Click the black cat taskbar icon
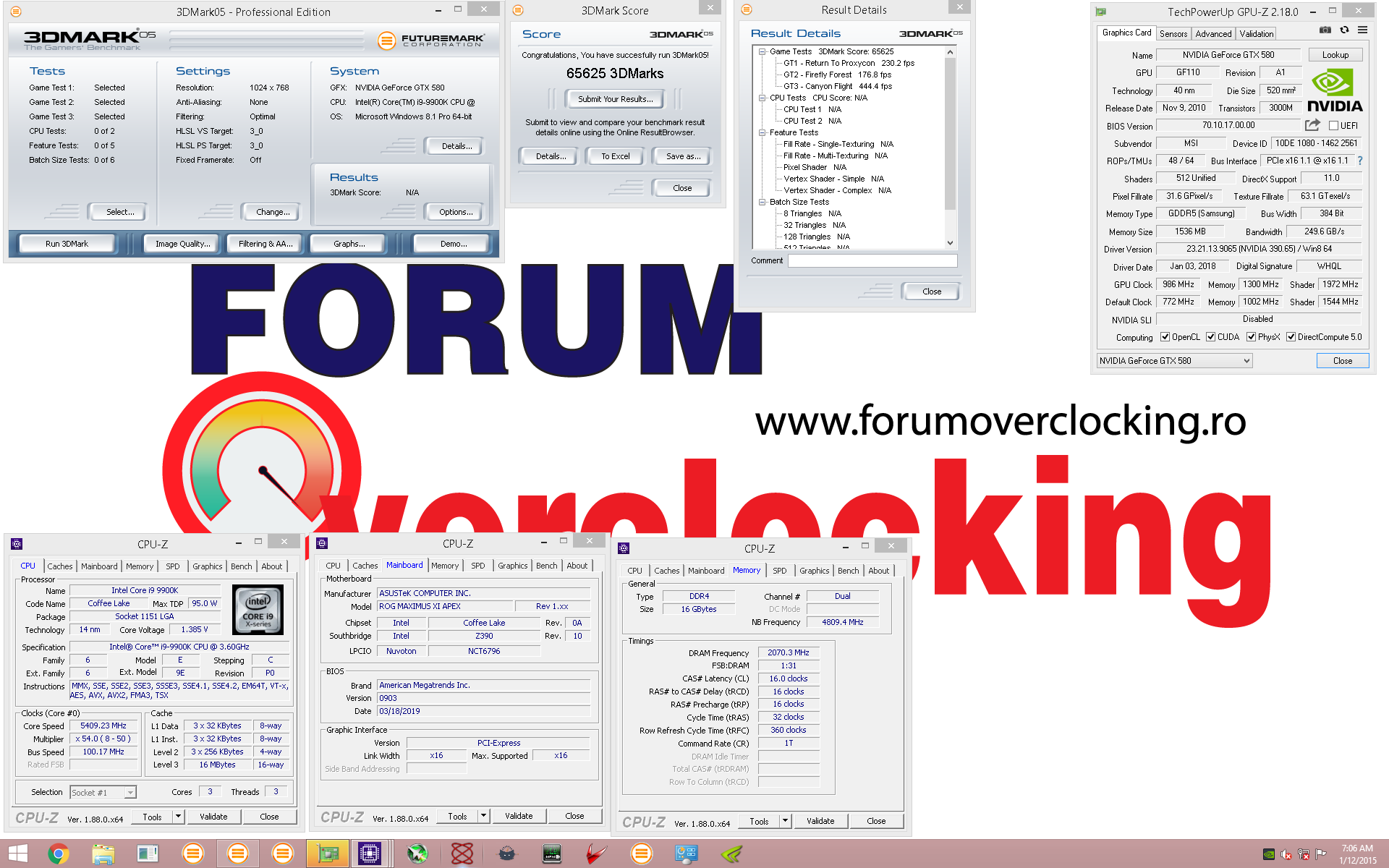The width and height of the screenshot is (1389, 868). coord(507,854)
